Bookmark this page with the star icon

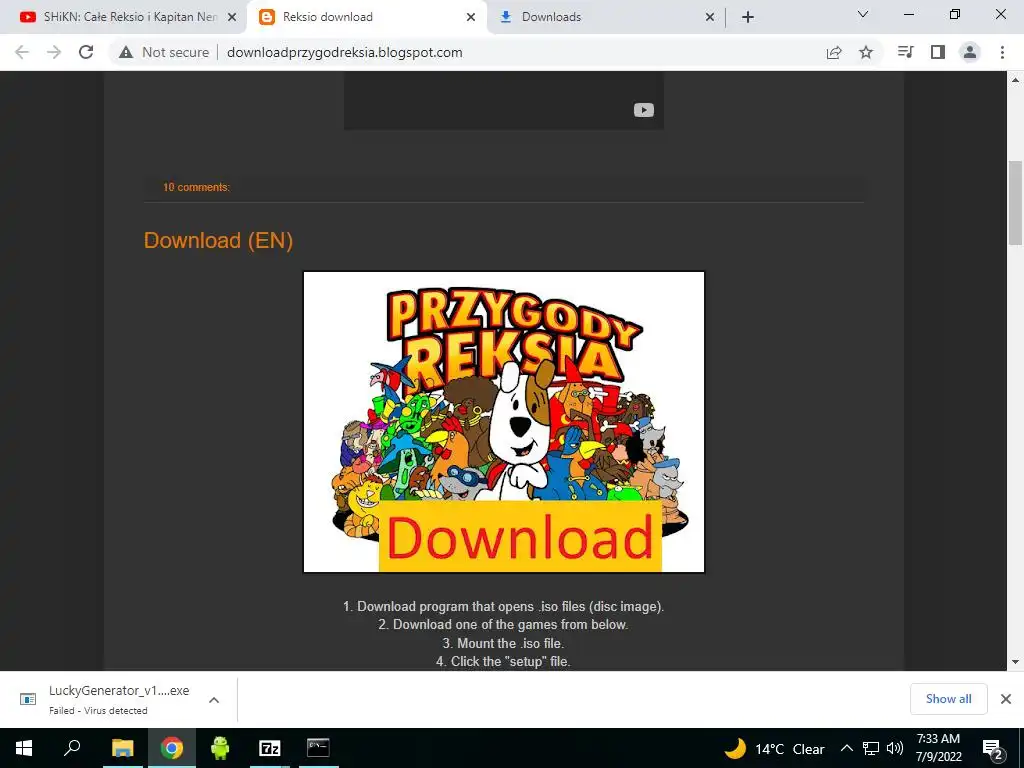(x=866, y=52)
